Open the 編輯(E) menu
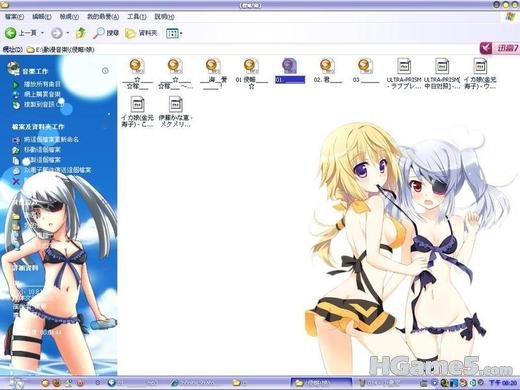This screenshot has height=390, width=520. coord(42,16)
